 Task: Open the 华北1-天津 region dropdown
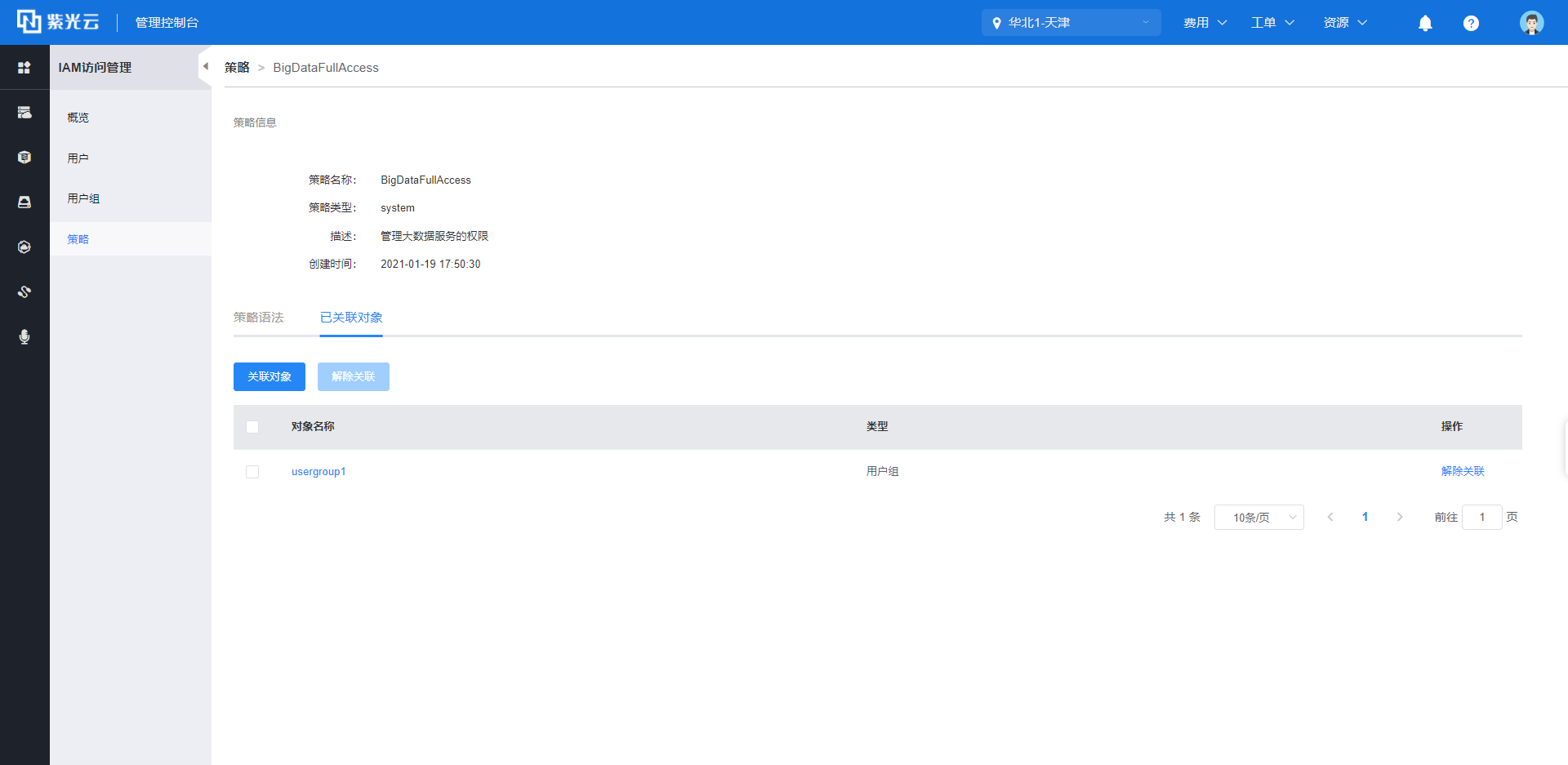click(x=1071, y=23)
